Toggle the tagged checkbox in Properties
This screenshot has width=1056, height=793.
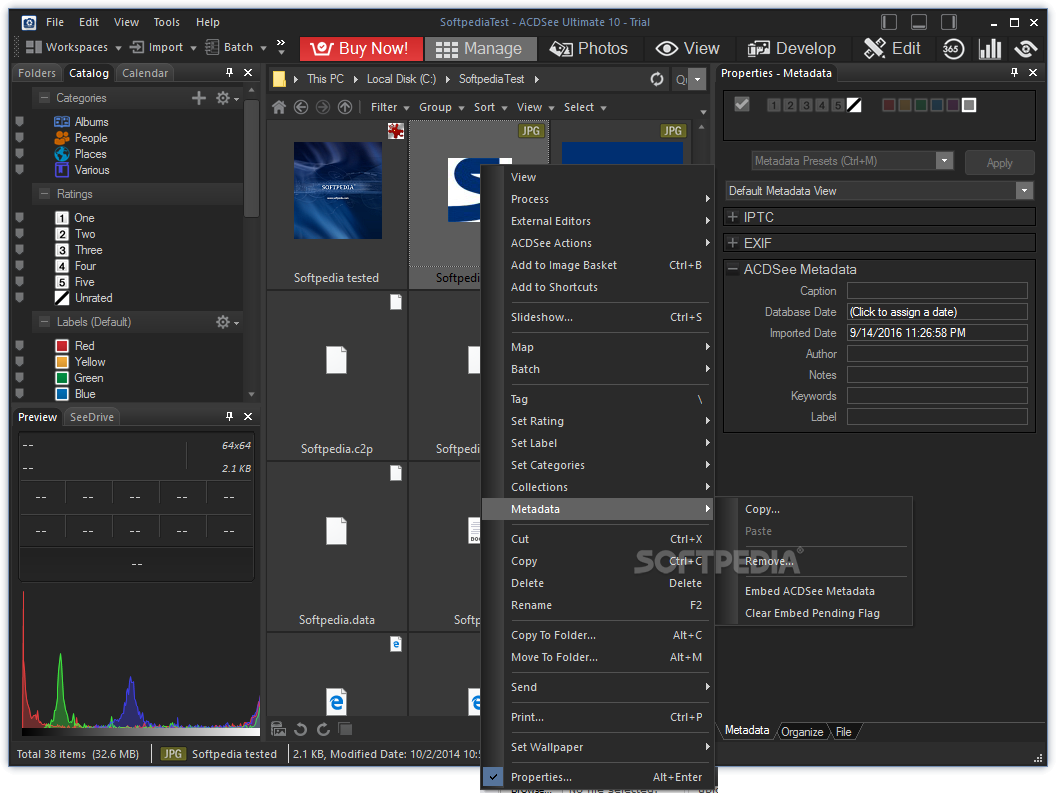742,104
